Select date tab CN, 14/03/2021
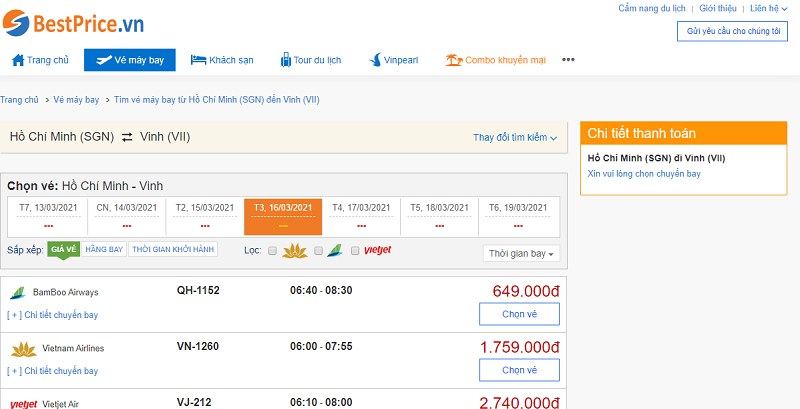Viewport: 800px width, 409px height. [x=127, y=217]
